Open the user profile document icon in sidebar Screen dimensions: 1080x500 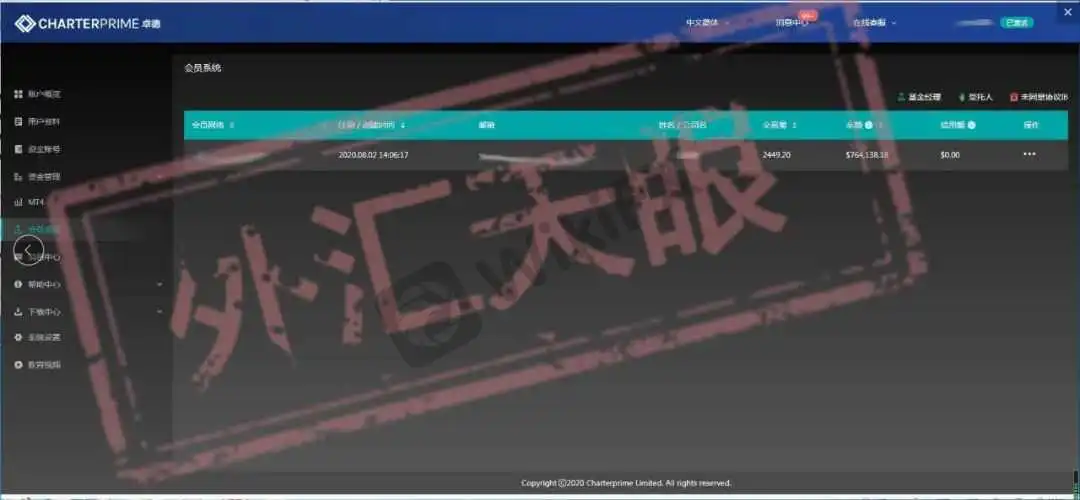19,121
